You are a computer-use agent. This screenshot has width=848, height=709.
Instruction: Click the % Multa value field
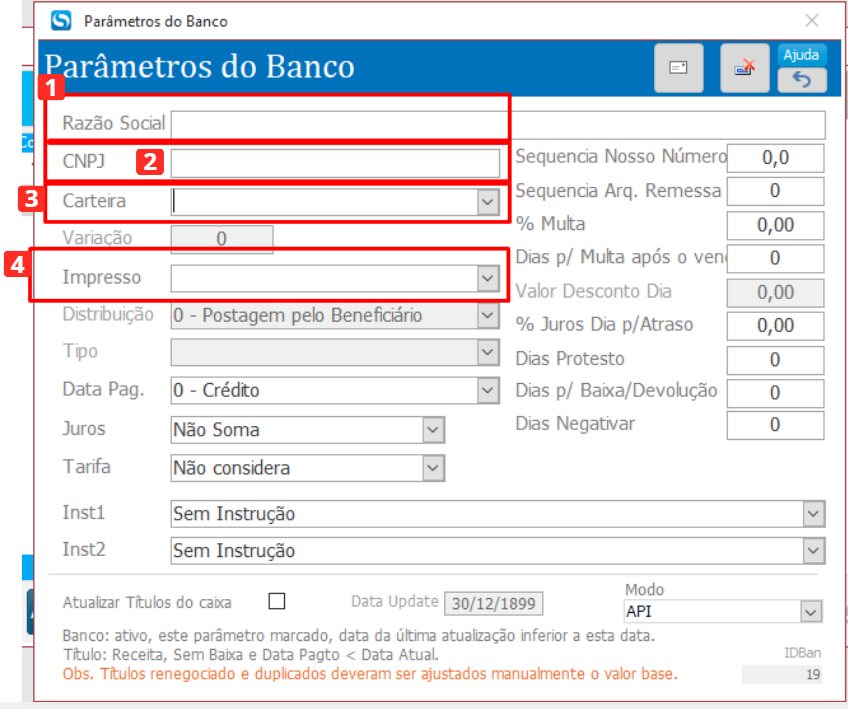click(775, 225)
